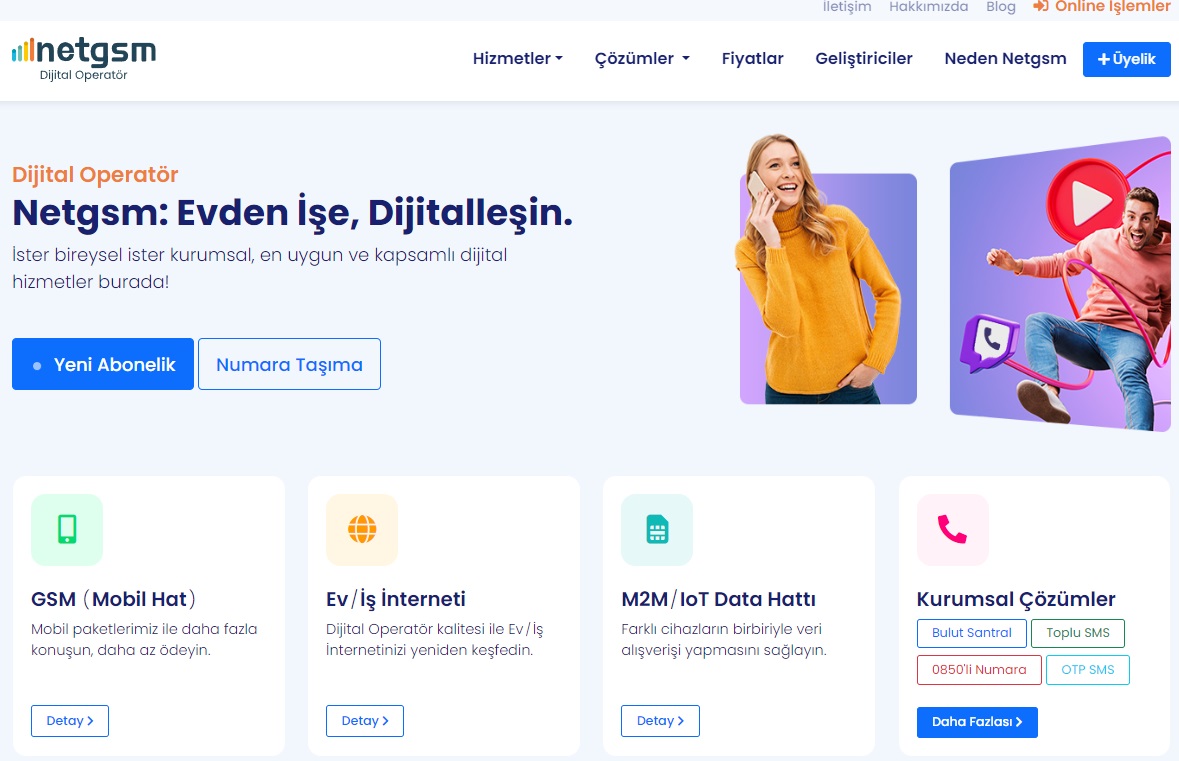Click the orange globe internet icon
Image resolution: width=1179 pixels, height=761 pixels.
click(x=362, y=529)
